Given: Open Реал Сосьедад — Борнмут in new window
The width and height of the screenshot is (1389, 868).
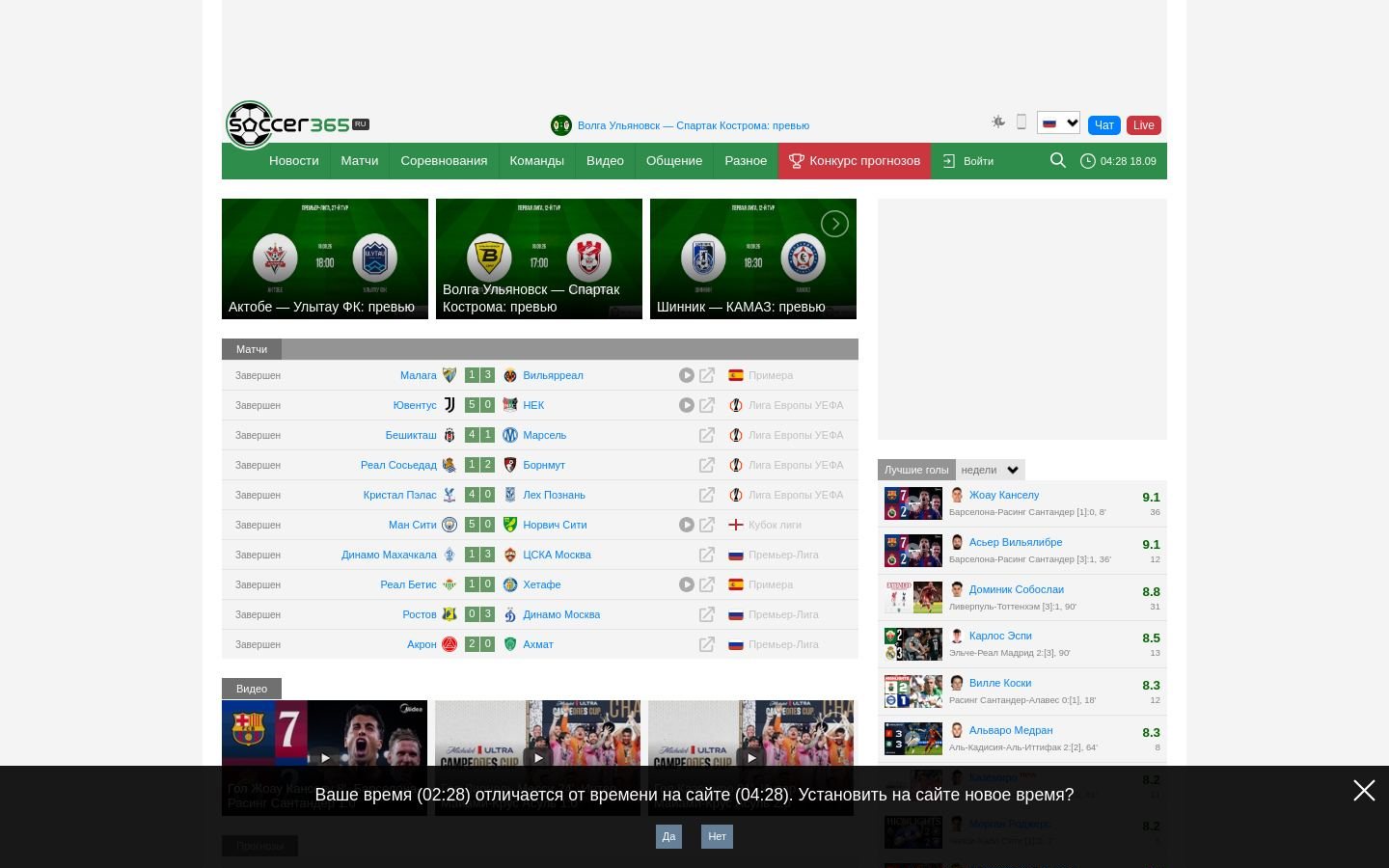Looking at the screenshot, I should 707,465.
